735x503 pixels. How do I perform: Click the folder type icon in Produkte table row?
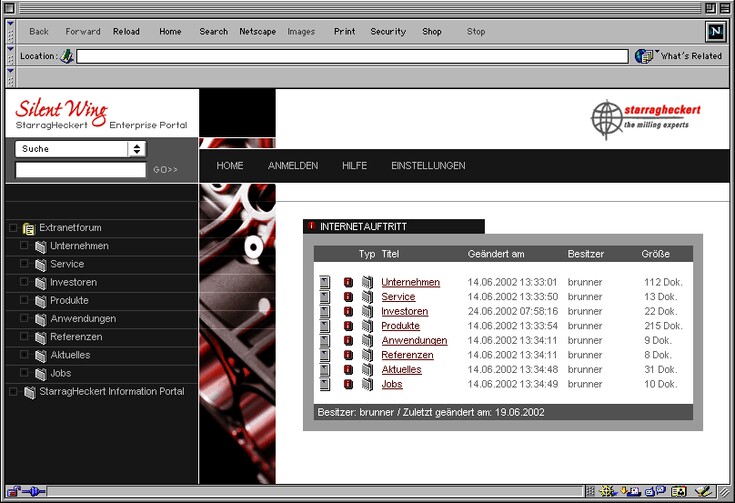(368, 326)
